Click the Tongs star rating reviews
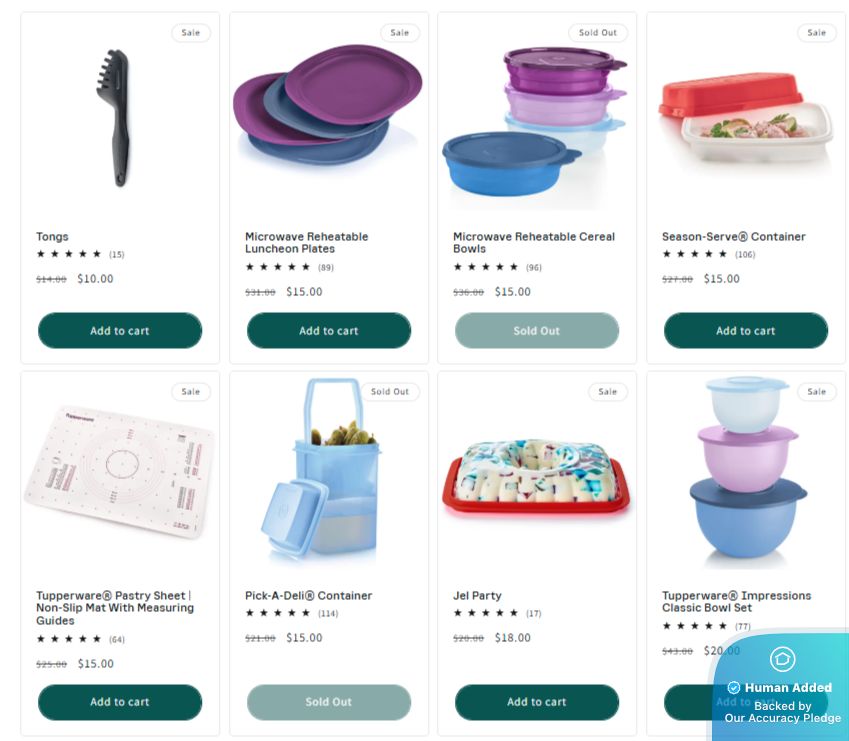 (80, 254)
